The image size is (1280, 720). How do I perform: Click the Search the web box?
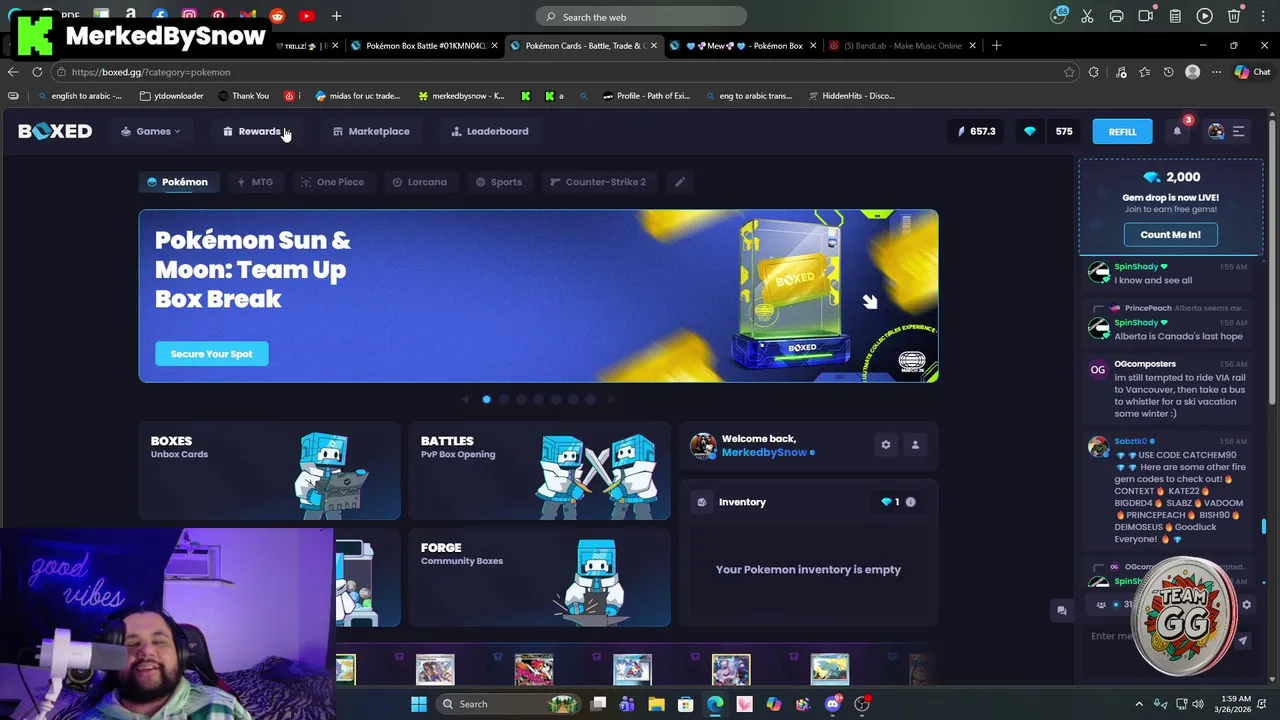[x=641, y=17]
